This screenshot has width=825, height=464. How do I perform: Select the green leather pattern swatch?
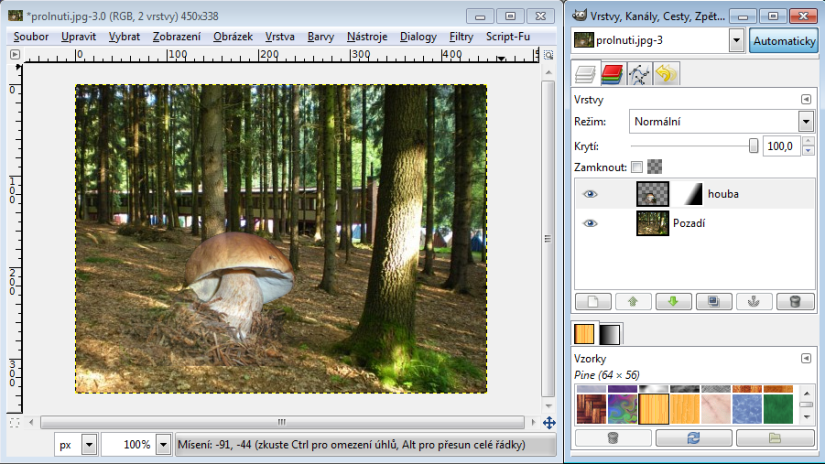click(778, 409)
